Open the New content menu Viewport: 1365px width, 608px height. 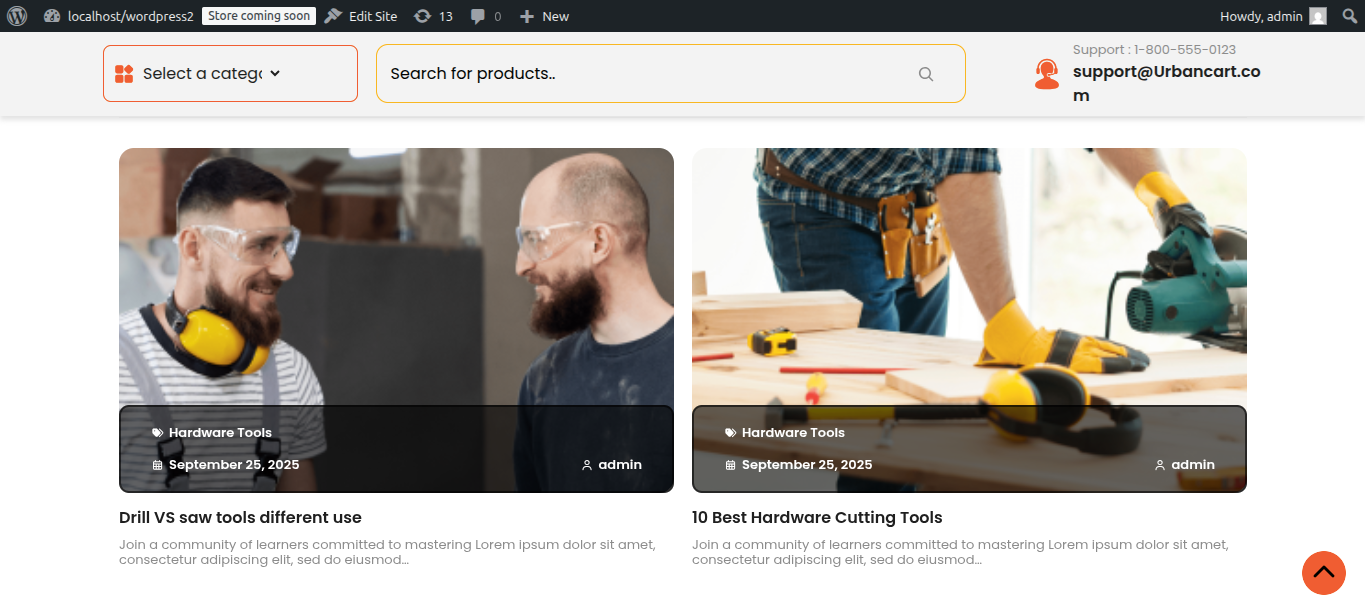click(x=544, y=16)
